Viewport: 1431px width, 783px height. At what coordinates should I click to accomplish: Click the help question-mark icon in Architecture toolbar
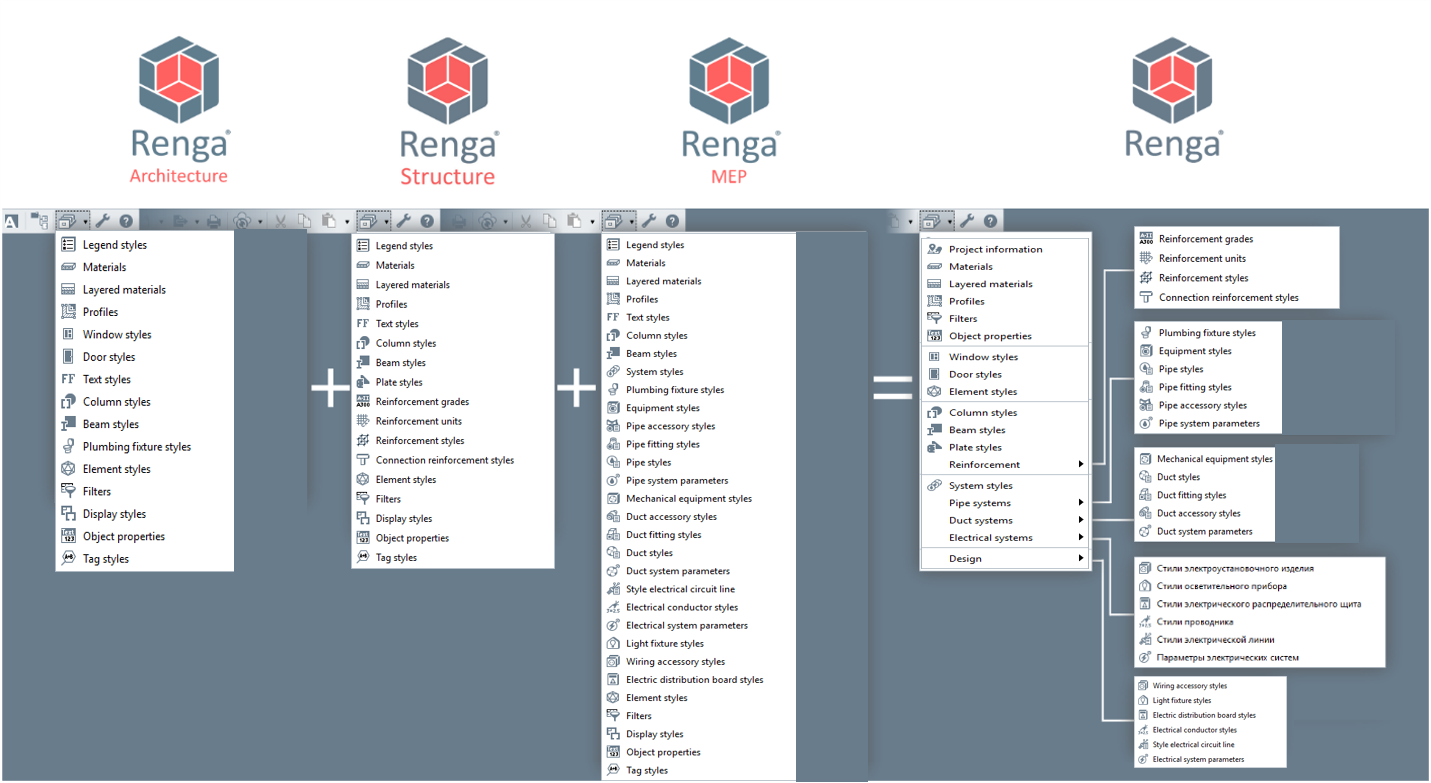[126, 221]
